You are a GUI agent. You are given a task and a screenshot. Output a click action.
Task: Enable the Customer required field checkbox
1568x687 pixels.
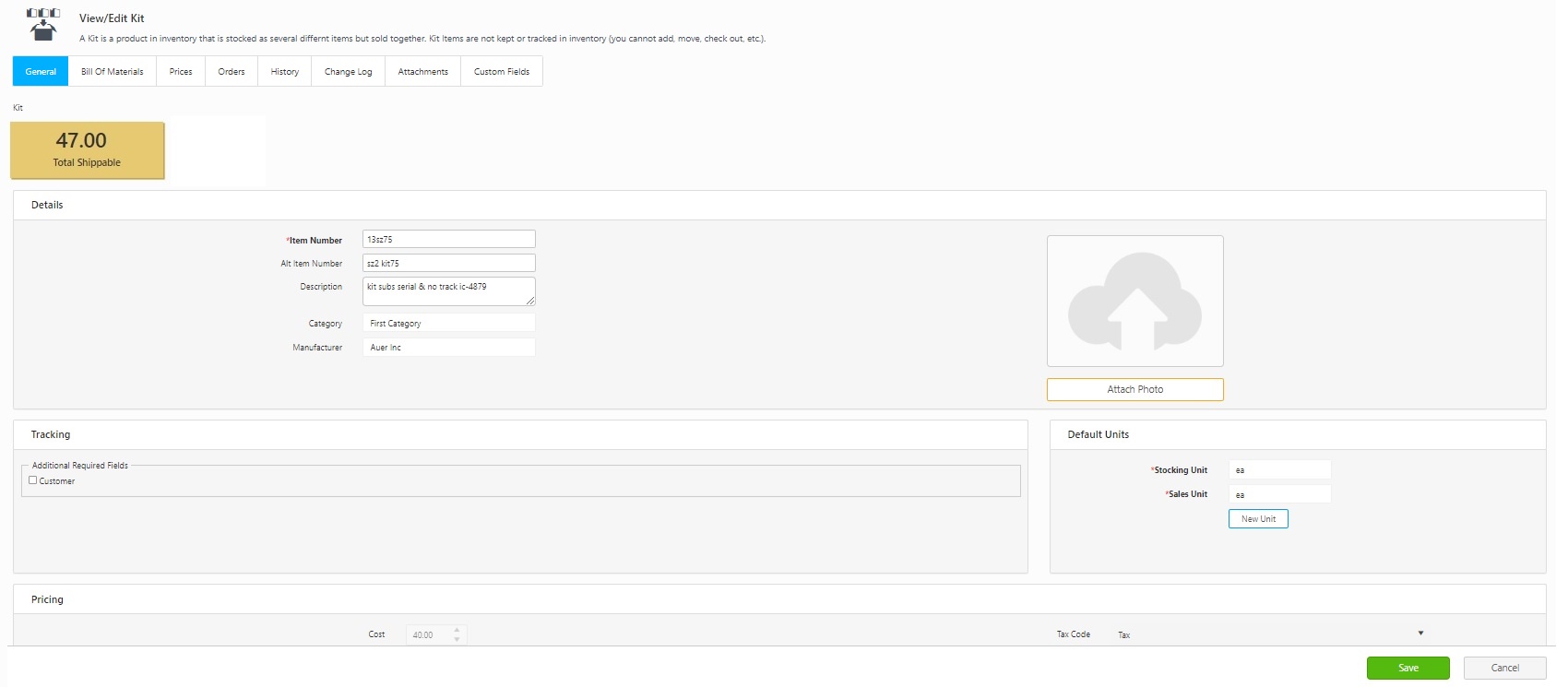click(33, 480)
